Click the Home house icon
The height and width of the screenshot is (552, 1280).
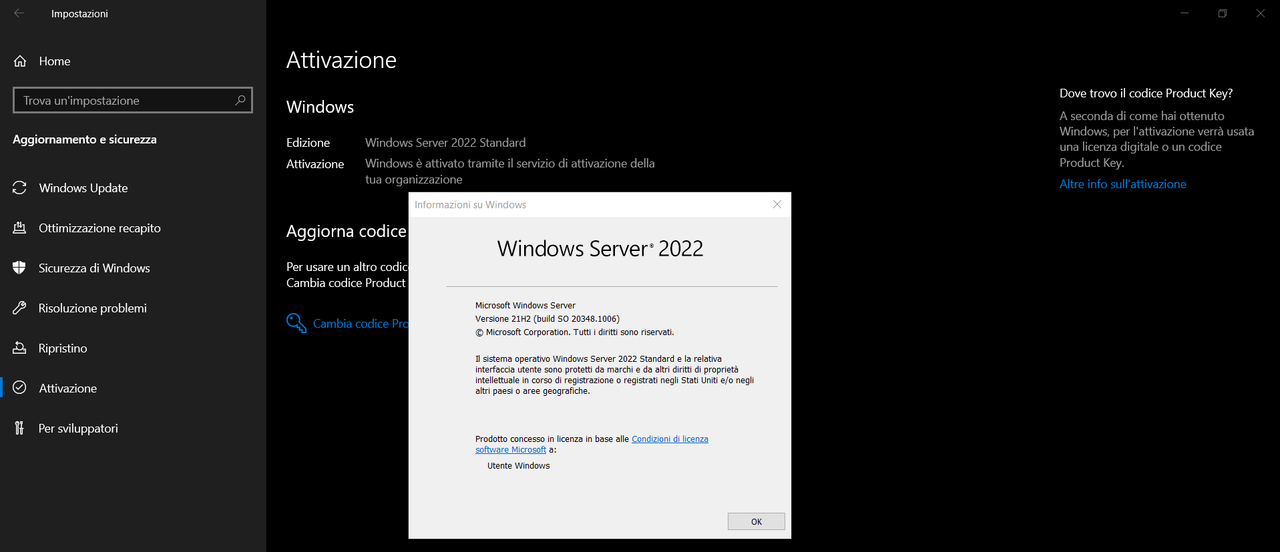coord(20,61)
